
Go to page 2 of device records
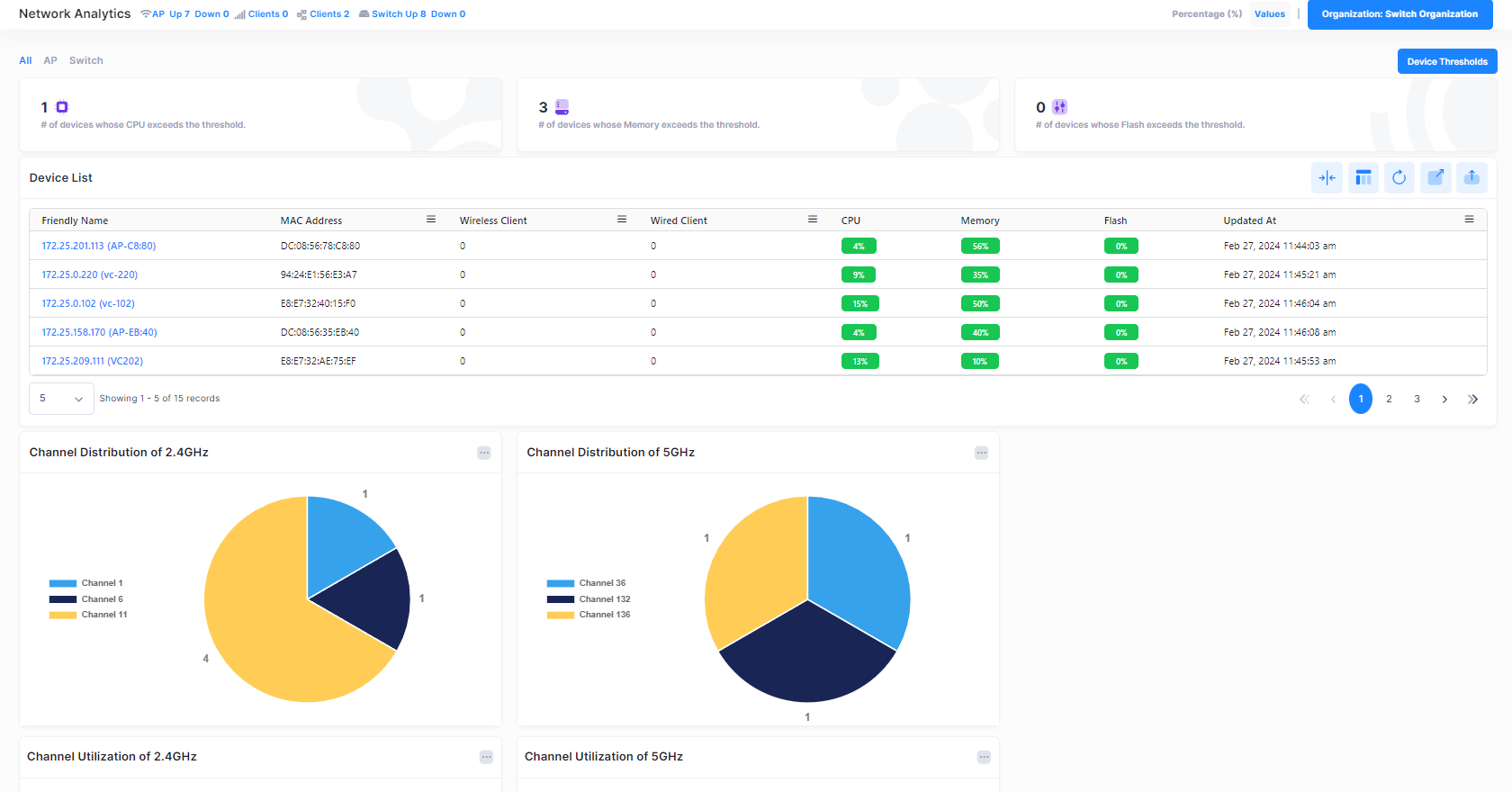coord(1389,399)
